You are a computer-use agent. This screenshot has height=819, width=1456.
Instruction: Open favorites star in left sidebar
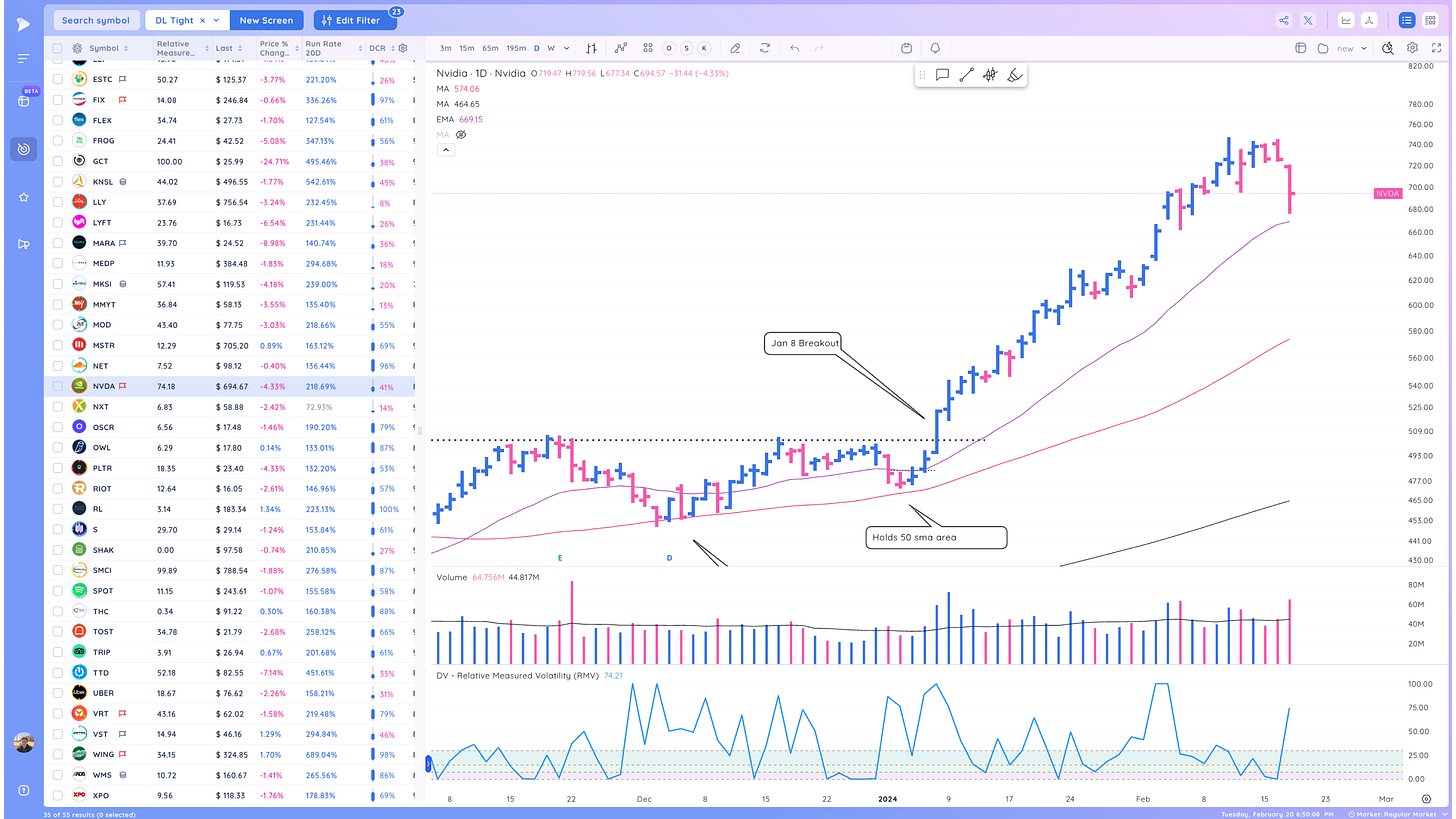coord(24,197)
